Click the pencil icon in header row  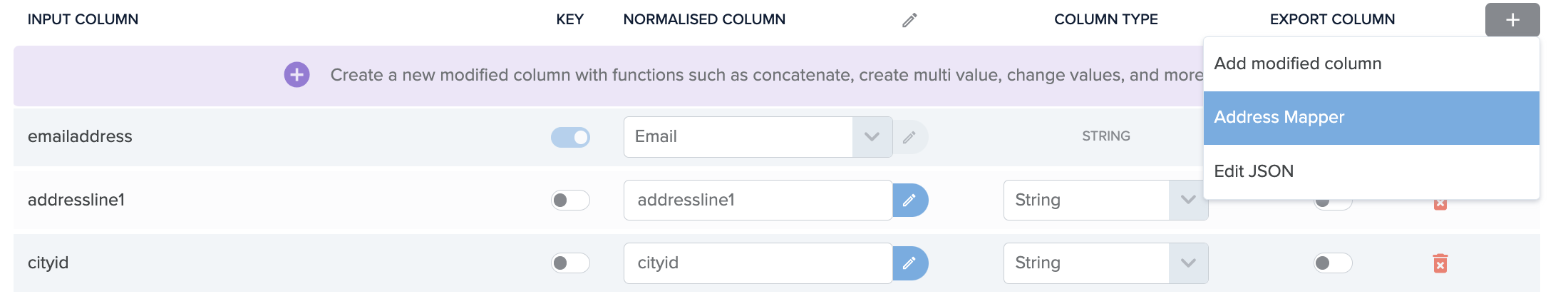909,20
